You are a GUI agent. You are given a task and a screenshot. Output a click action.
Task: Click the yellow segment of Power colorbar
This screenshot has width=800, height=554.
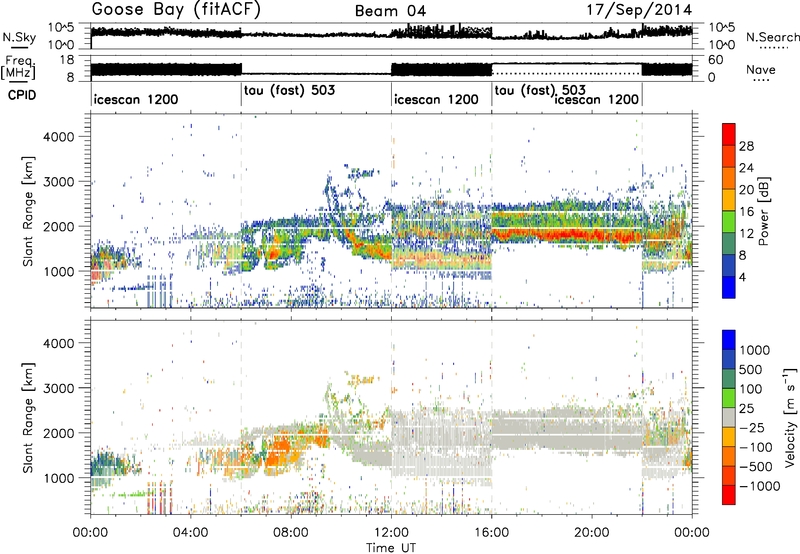click(729, 199)
